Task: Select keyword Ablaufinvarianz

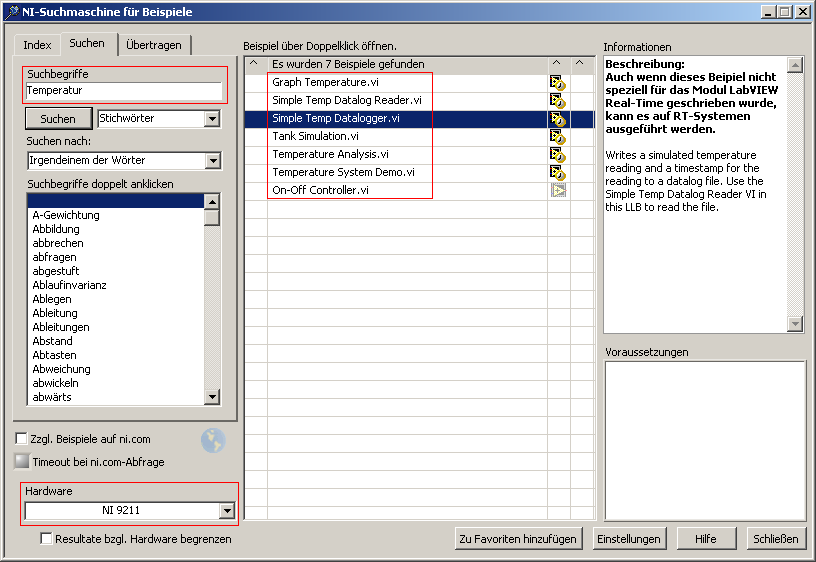Action: pos(69,285)
